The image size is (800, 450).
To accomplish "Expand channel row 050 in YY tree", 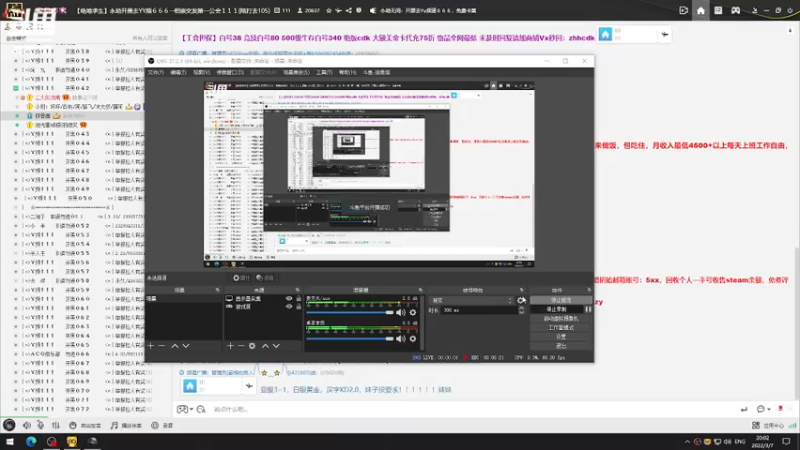I will coord(16,198).
